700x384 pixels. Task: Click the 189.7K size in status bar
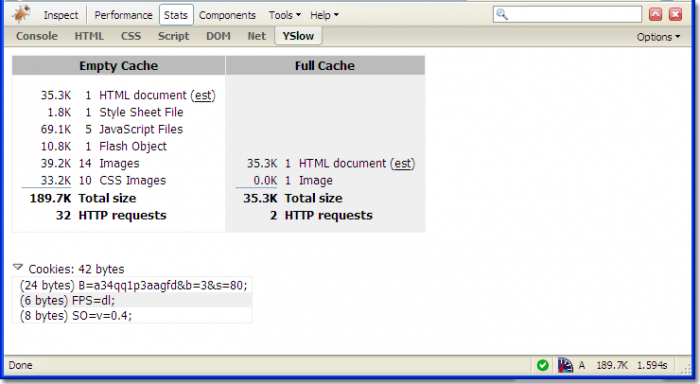tap(612, 365)
